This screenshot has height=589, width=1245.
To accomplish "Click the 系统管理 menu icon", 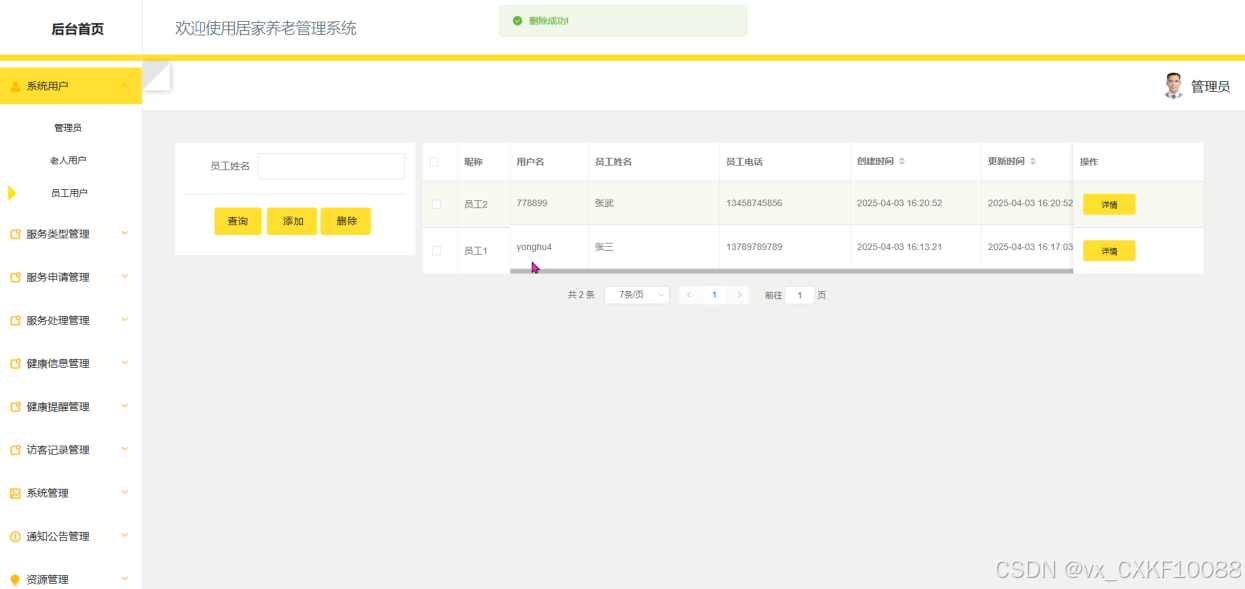I will (x=15, y=493).
